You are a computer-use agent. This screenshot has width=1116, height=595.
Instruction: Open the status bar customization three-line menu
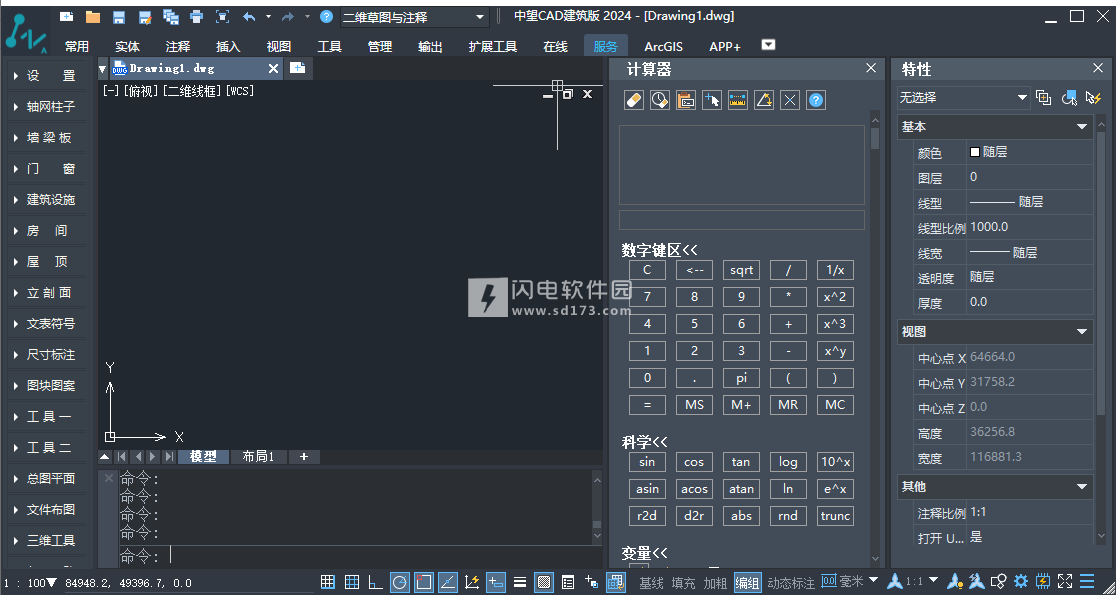[x=1087, y=581]
